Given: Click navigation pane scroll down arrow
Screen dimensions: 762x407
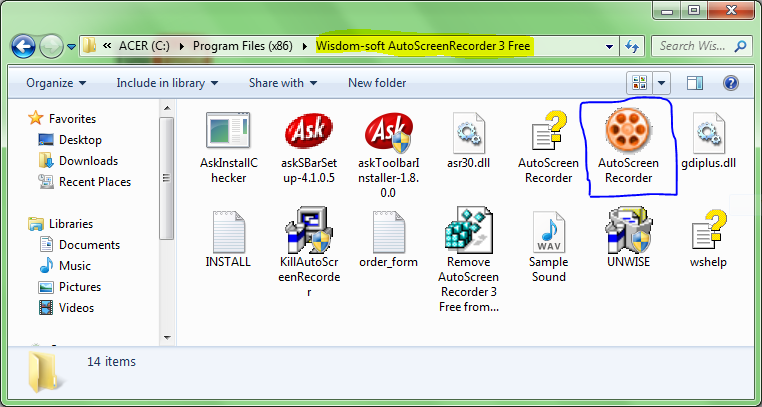Looking at the screenshot, I should (x=167, y=337).
